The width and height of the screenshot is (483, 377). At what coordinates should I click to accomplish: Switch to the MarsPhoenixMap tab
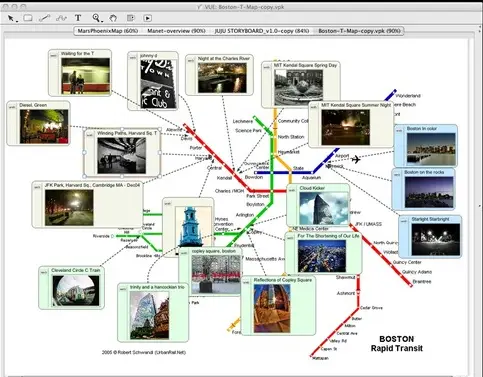pyautogui.click(x=107, y=31)
